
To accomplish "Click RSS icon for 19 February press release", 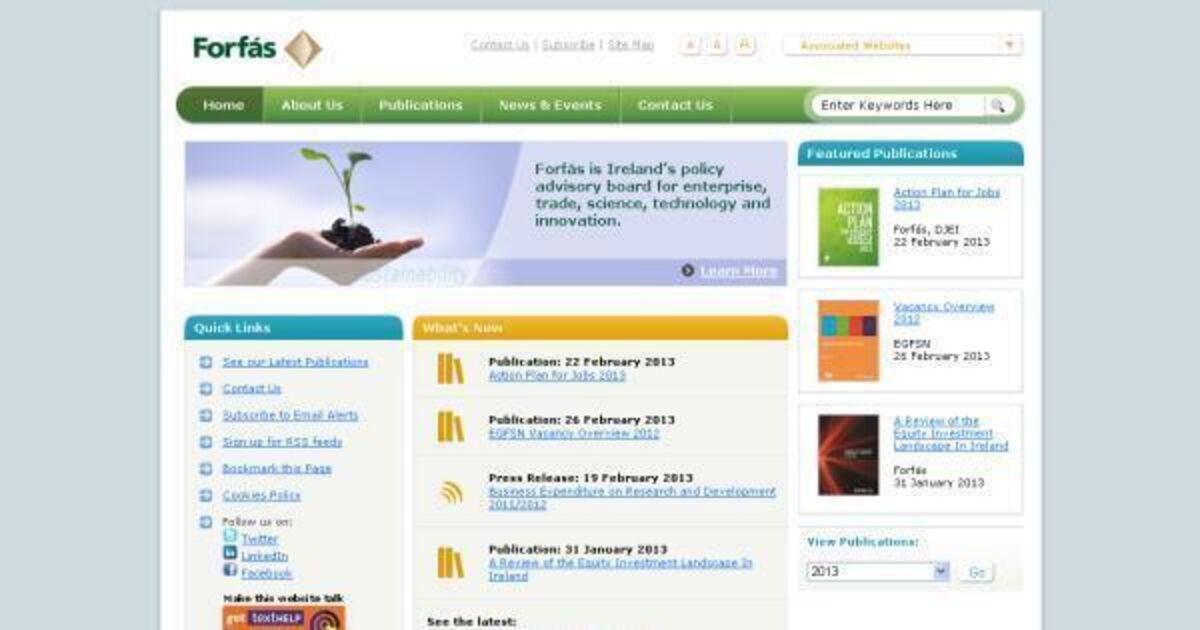I will [451, 492].
